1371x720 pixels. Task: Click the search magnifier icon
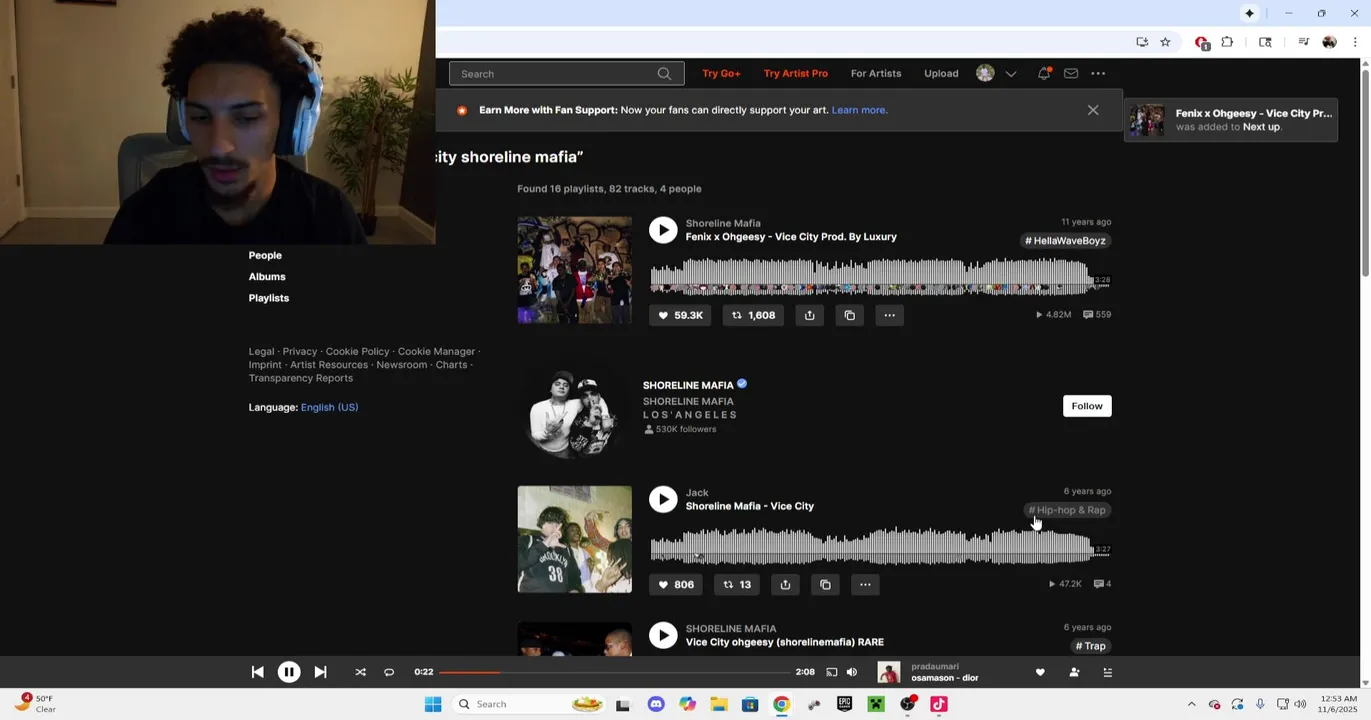664,73
